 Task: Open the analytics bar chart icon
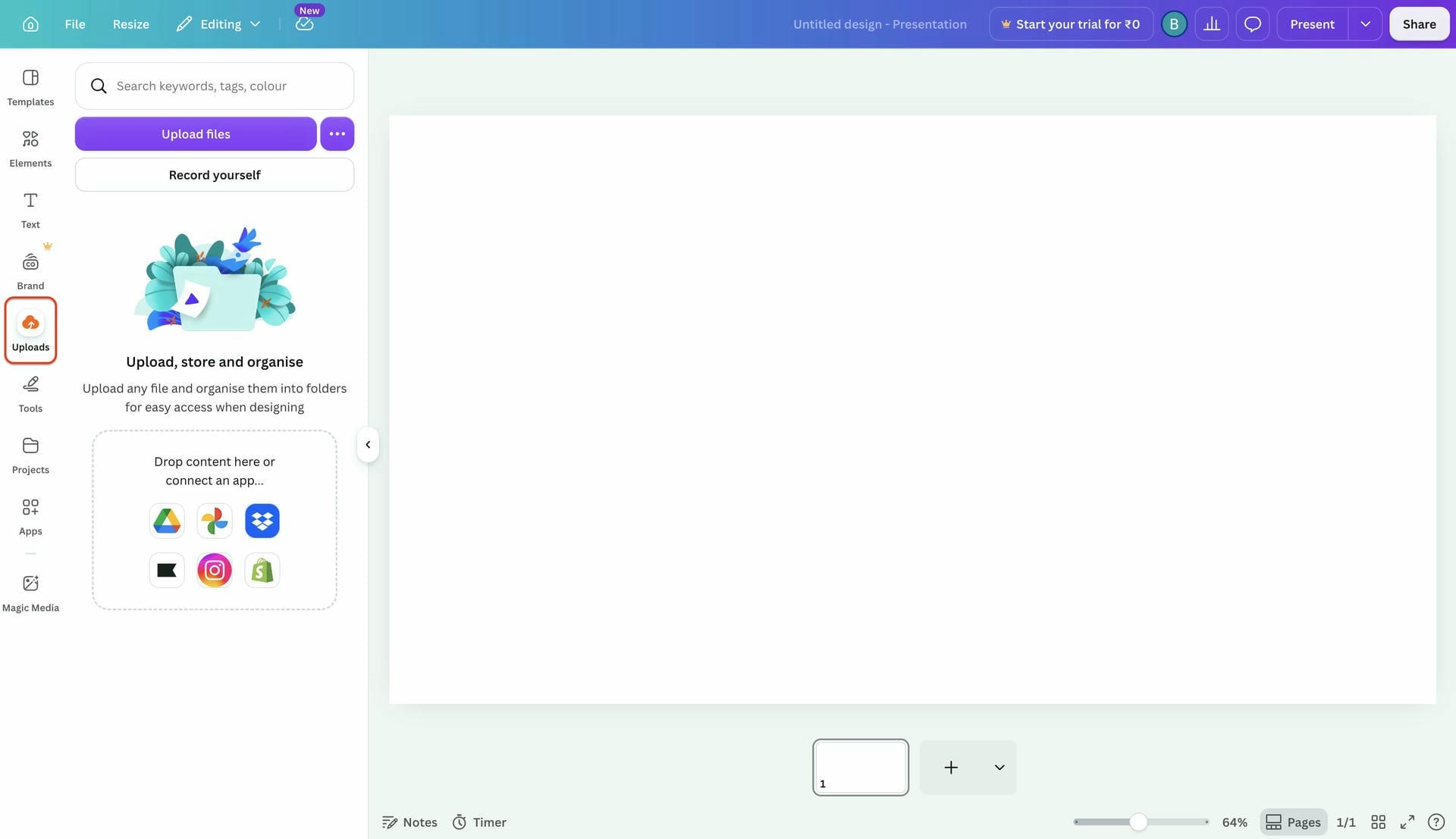click(1212, 24)
